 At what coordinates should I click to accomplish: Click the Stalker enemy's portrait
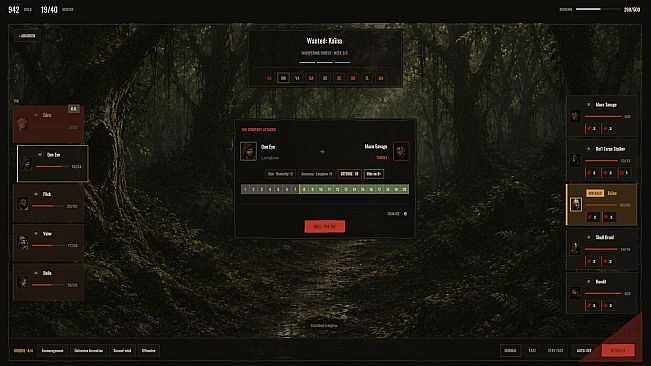pyautogui.click(x=575, y=160)
